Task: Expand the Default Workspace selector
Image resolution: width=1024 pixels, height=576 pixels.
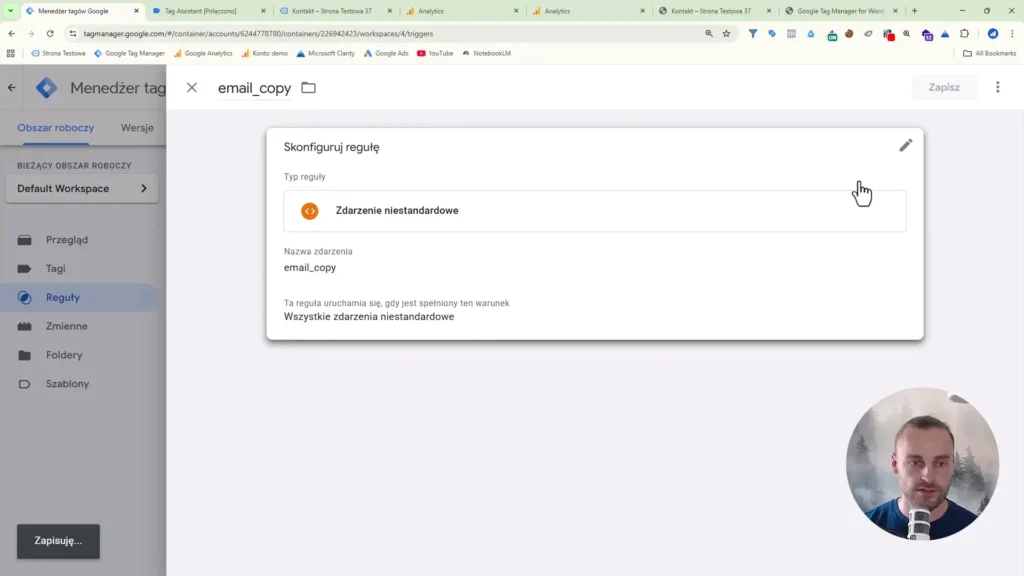Action: (x=82, y=189)
